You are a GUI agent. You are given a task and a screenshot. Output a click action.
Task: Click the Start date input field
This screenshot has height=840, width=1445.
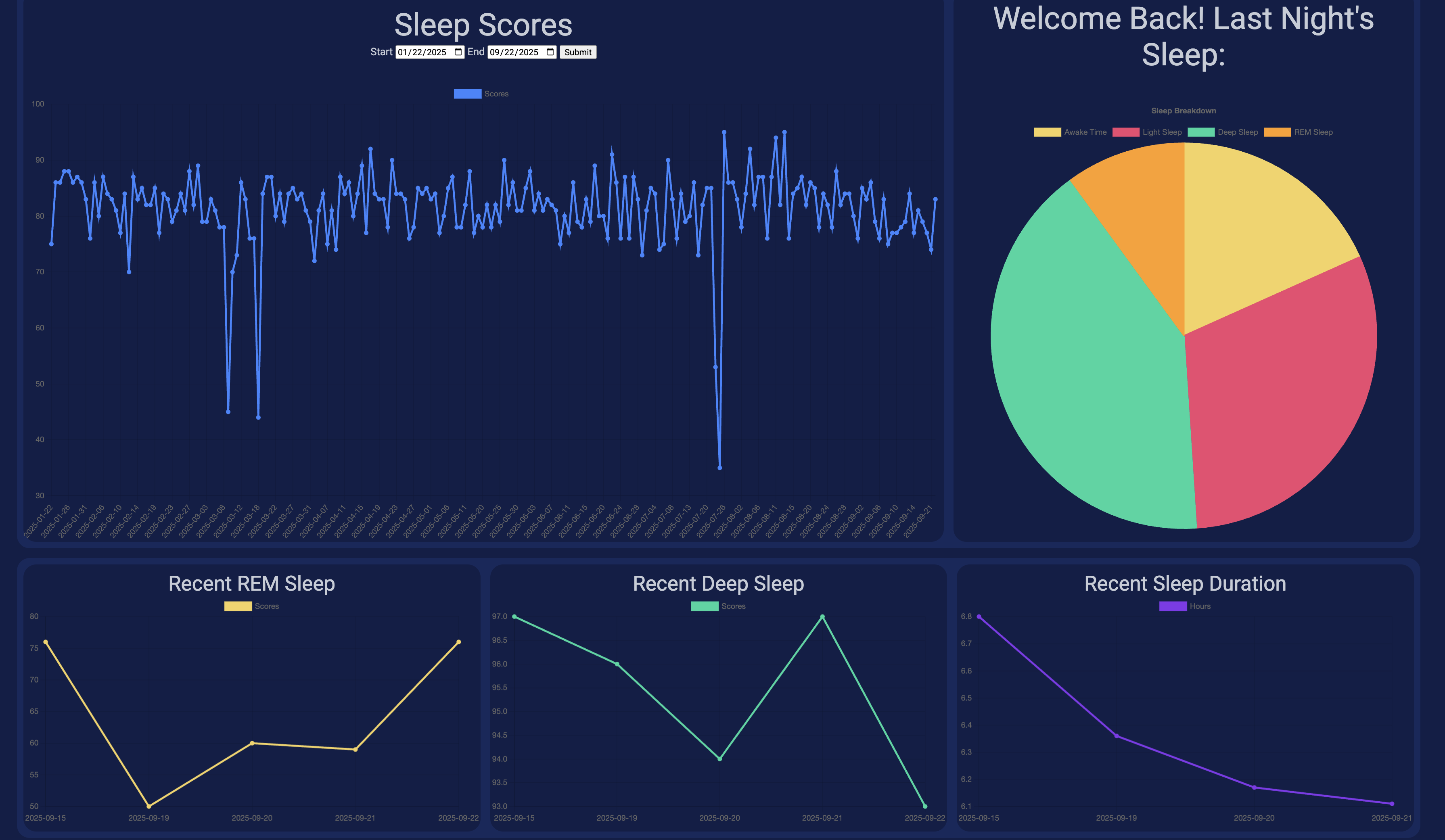click(x=422, y=52)
